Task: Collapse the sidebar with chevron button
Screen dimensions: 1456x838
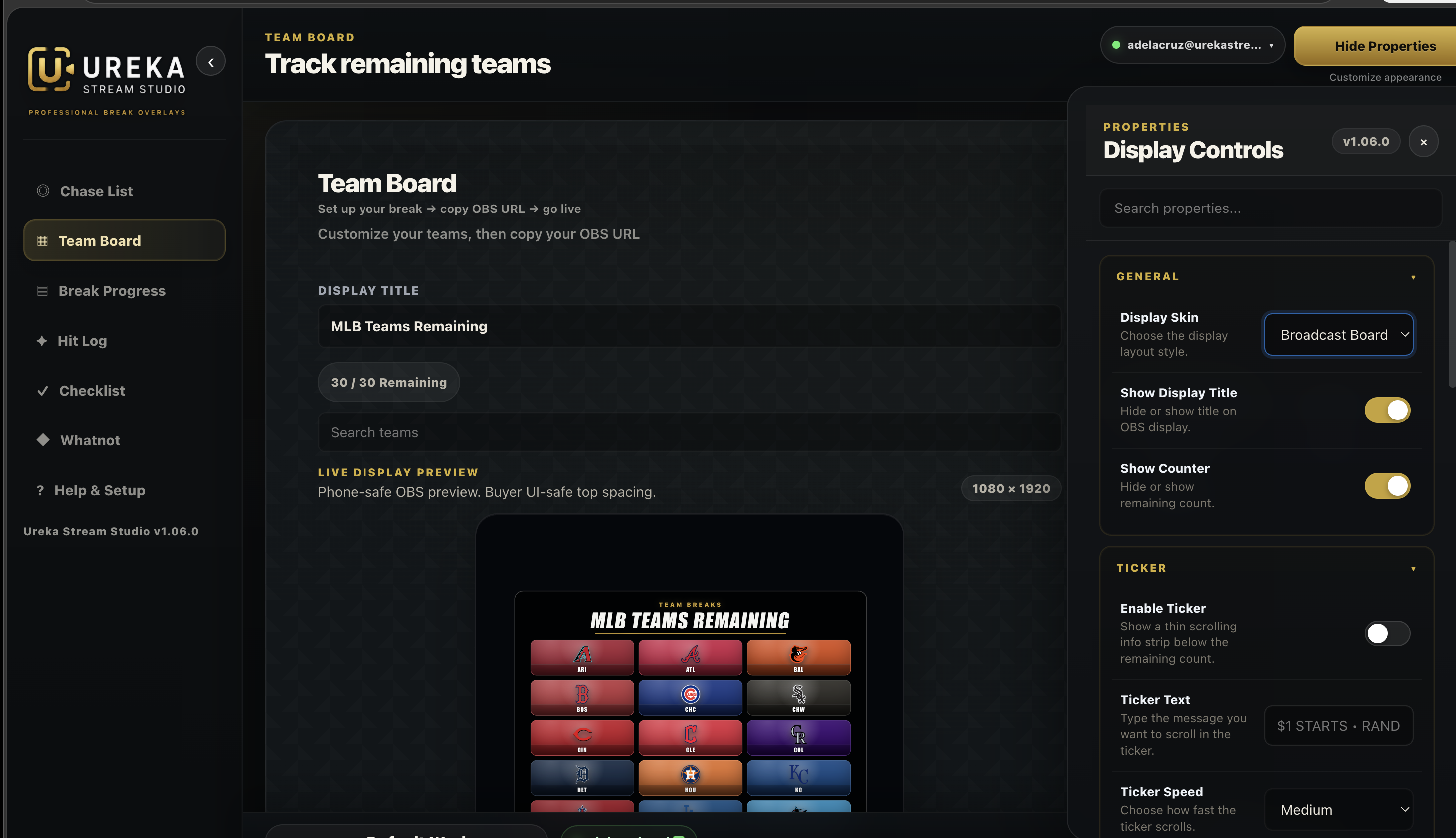Action: (x=210, y=61)
